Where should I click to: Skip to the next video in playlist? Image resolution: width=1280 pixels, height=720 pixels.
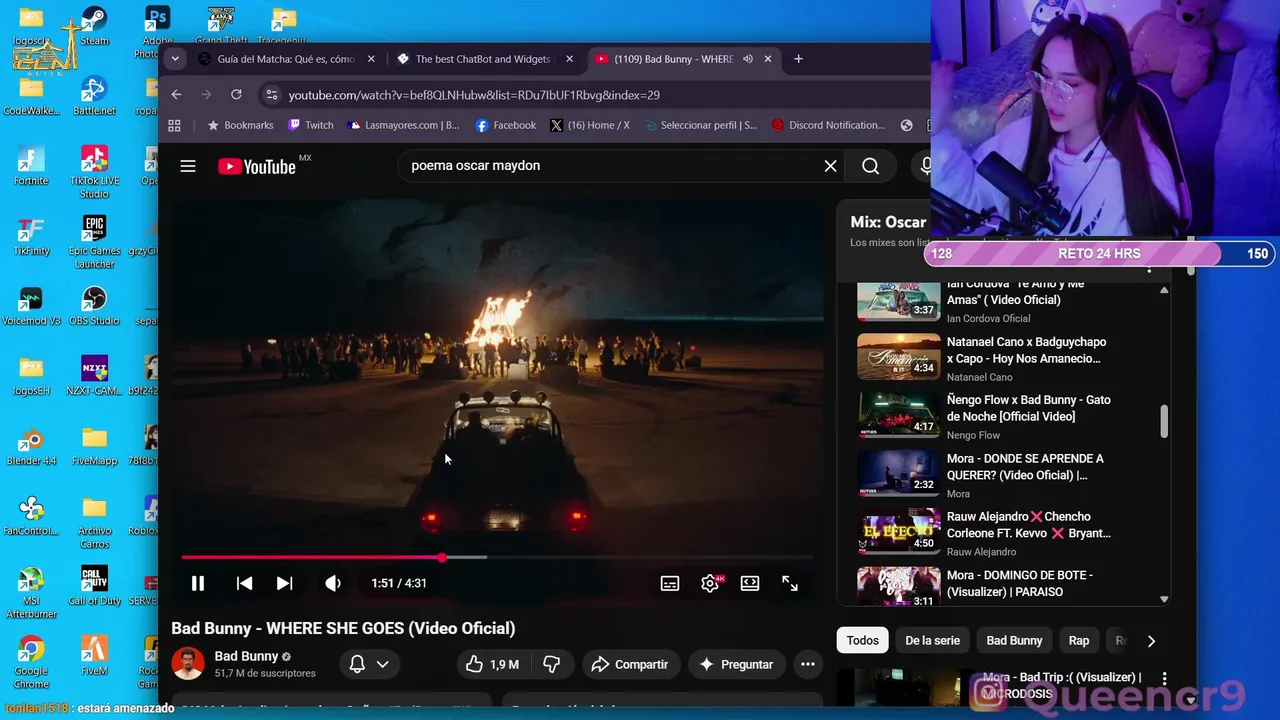pyautogui.click(x=285, y=583)
